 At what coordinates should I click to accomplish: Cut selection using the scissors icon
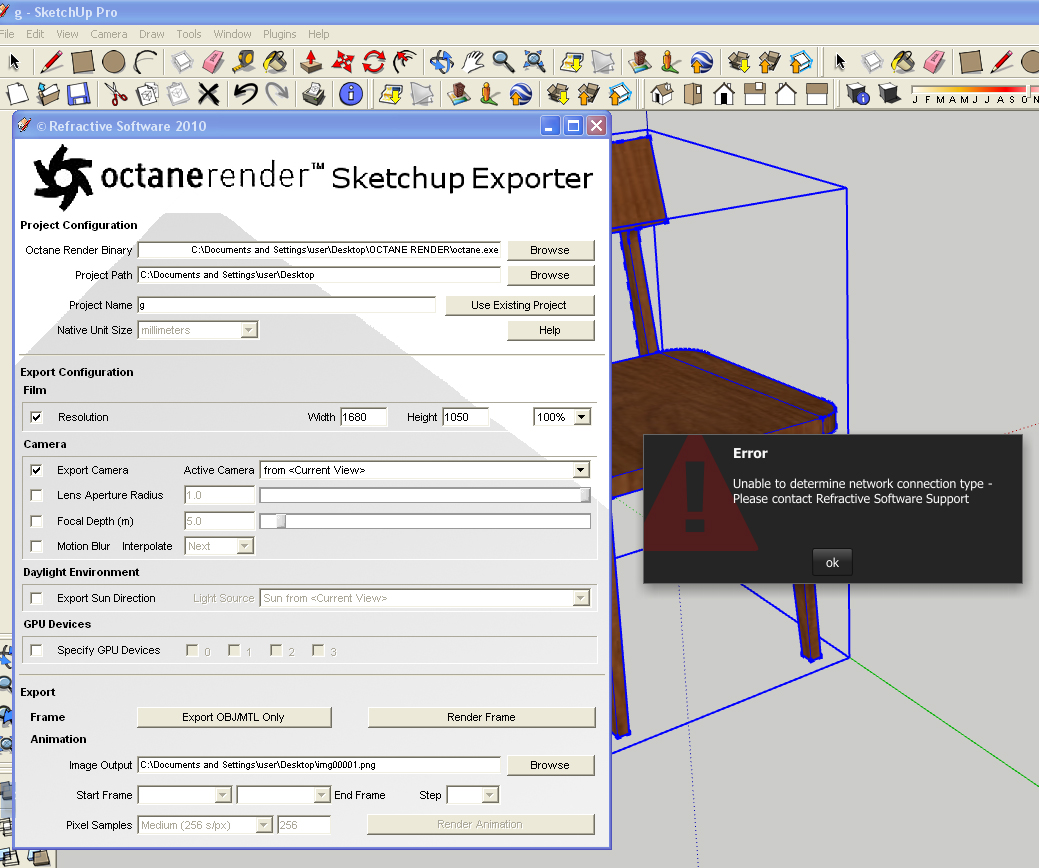click(116, 93)
